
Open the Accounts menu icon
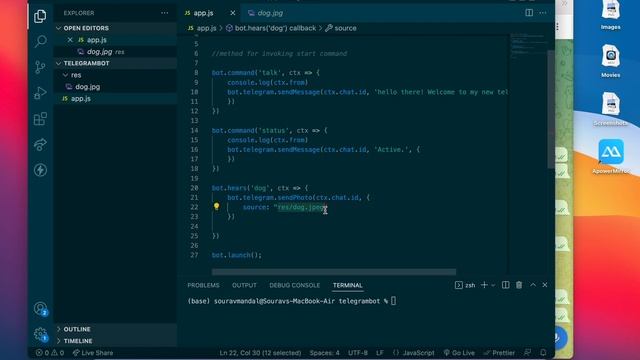pos(40,309)
